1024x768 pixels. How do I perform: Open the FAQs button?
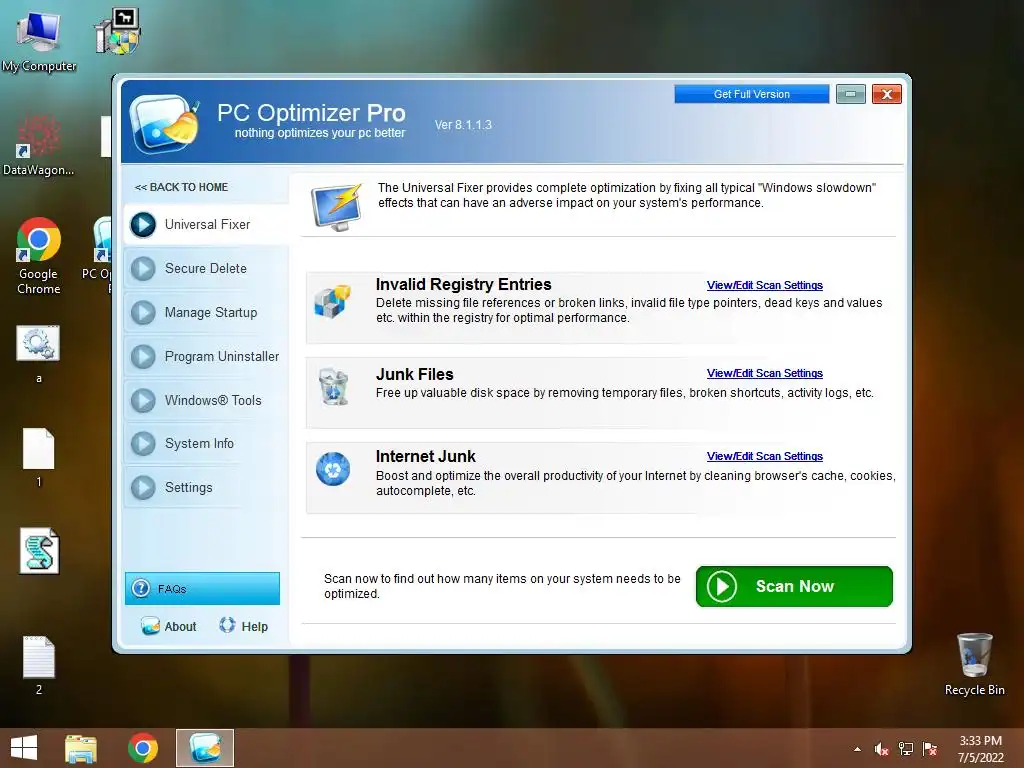pos(202,588)
